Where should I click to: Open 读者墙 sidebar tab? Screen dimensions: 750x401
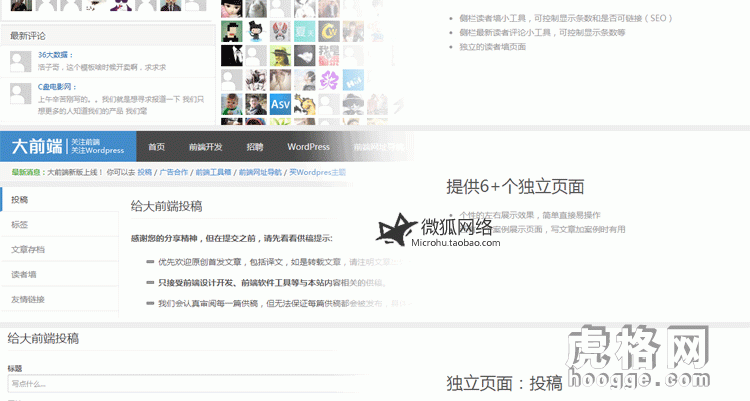[x=24, y=274]
